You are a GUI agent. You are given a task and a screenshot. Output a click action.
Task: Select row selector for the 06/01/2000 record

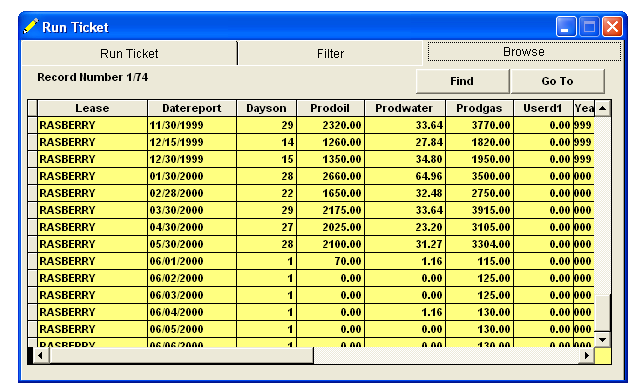(33, 261)
